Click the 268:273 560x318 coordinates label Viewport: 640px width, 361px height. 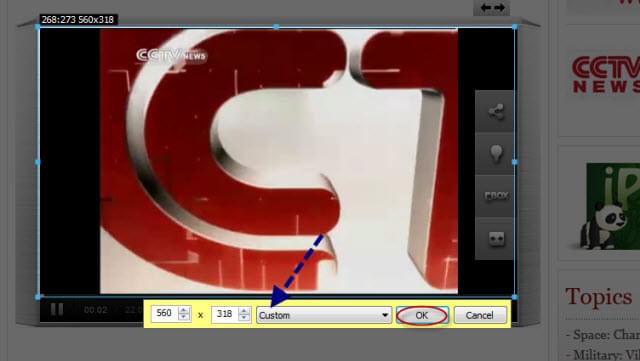[x=78, y=19]
